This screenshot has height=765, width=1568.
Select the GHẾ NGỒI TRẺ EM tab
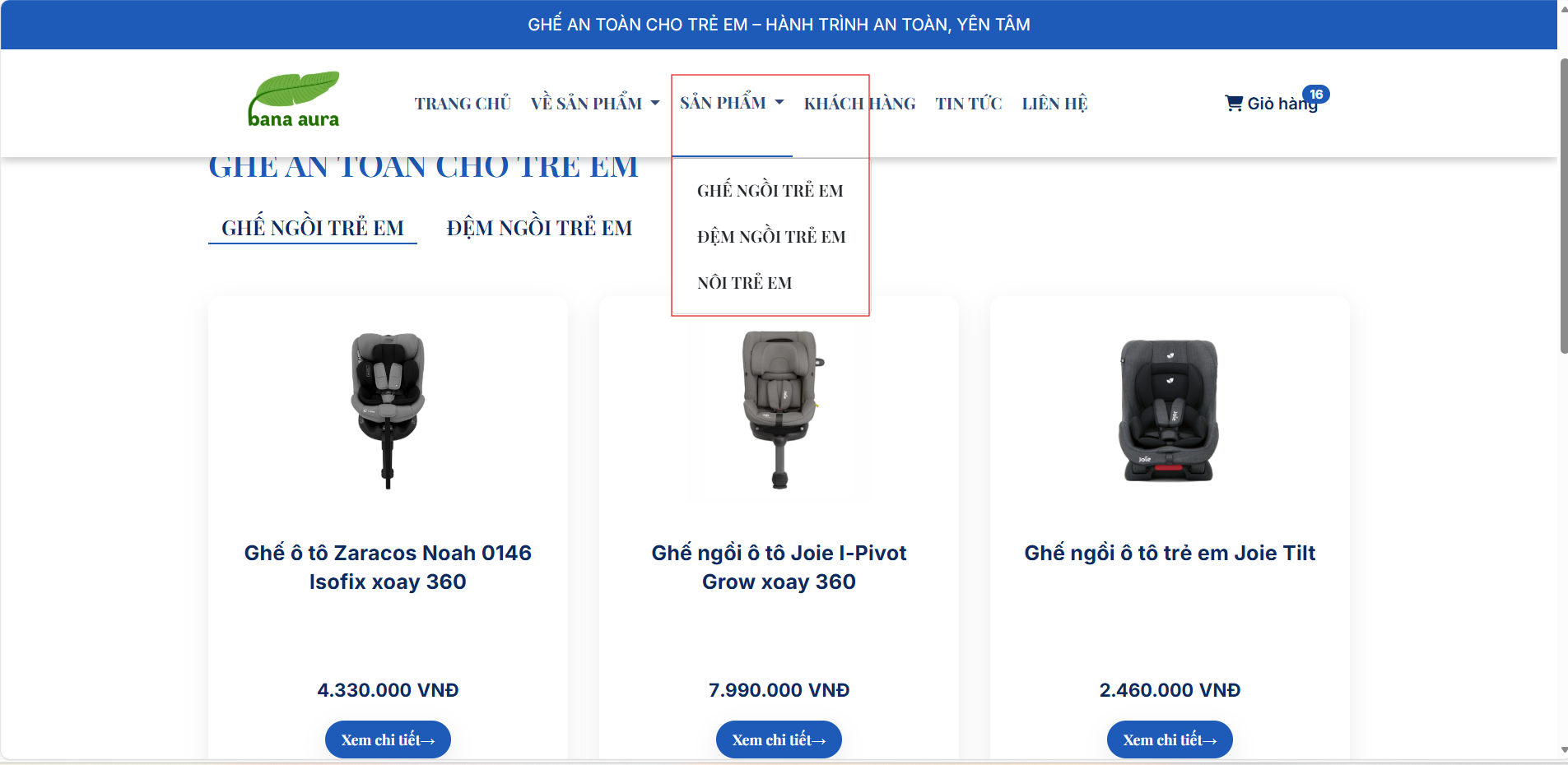click(313, 228)
